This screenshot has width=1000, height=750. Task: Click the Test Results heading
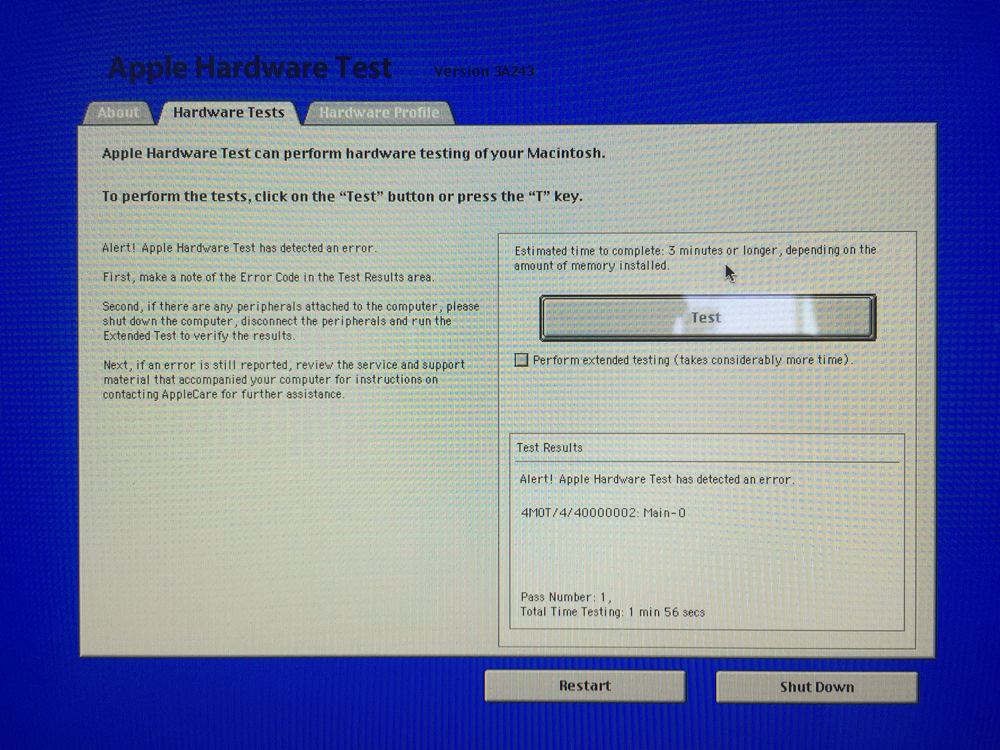pos(549,448)
